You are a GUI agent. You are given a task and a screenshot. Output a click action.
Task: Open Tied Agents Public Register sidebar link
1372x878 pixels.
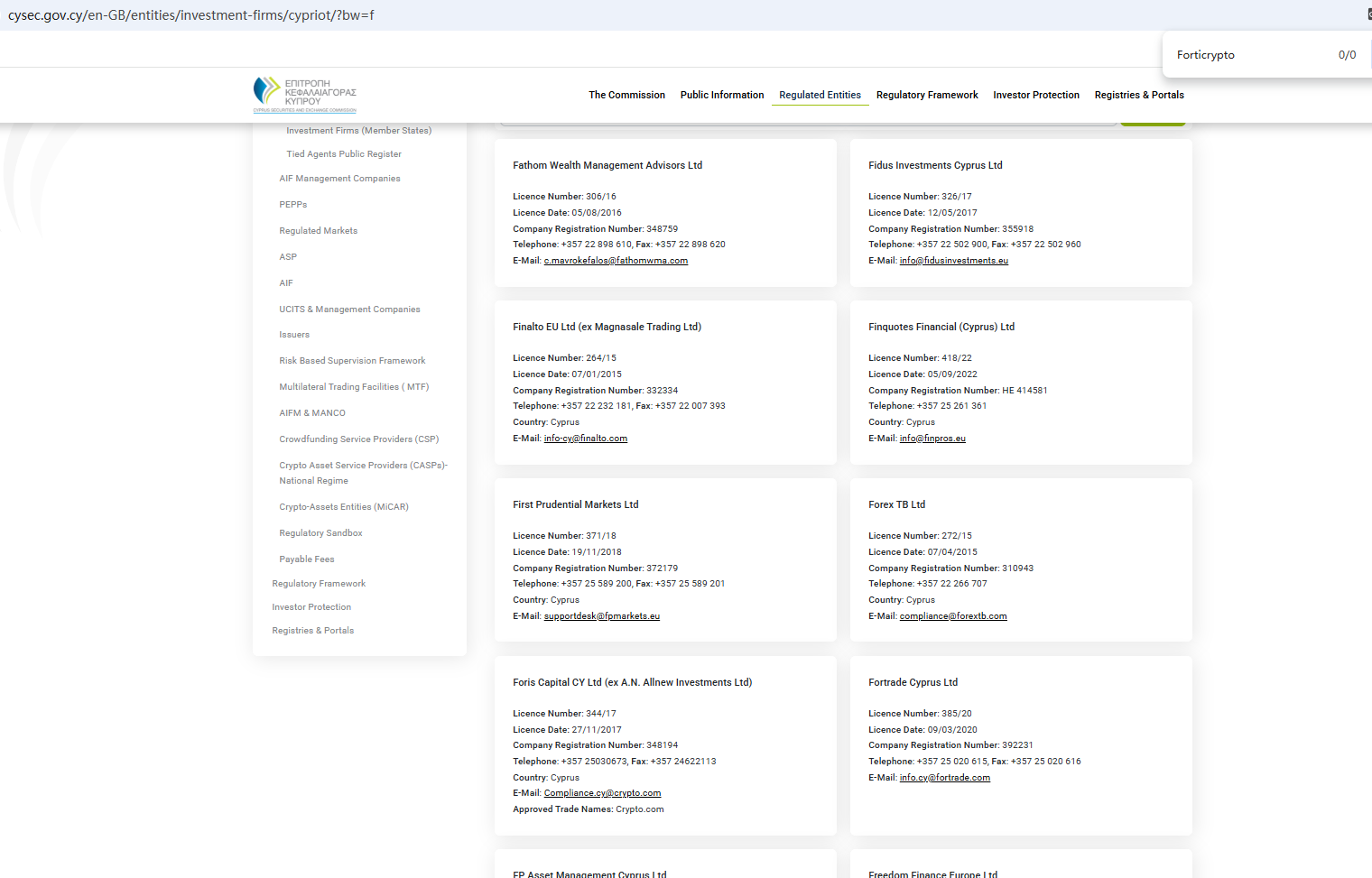343,154
